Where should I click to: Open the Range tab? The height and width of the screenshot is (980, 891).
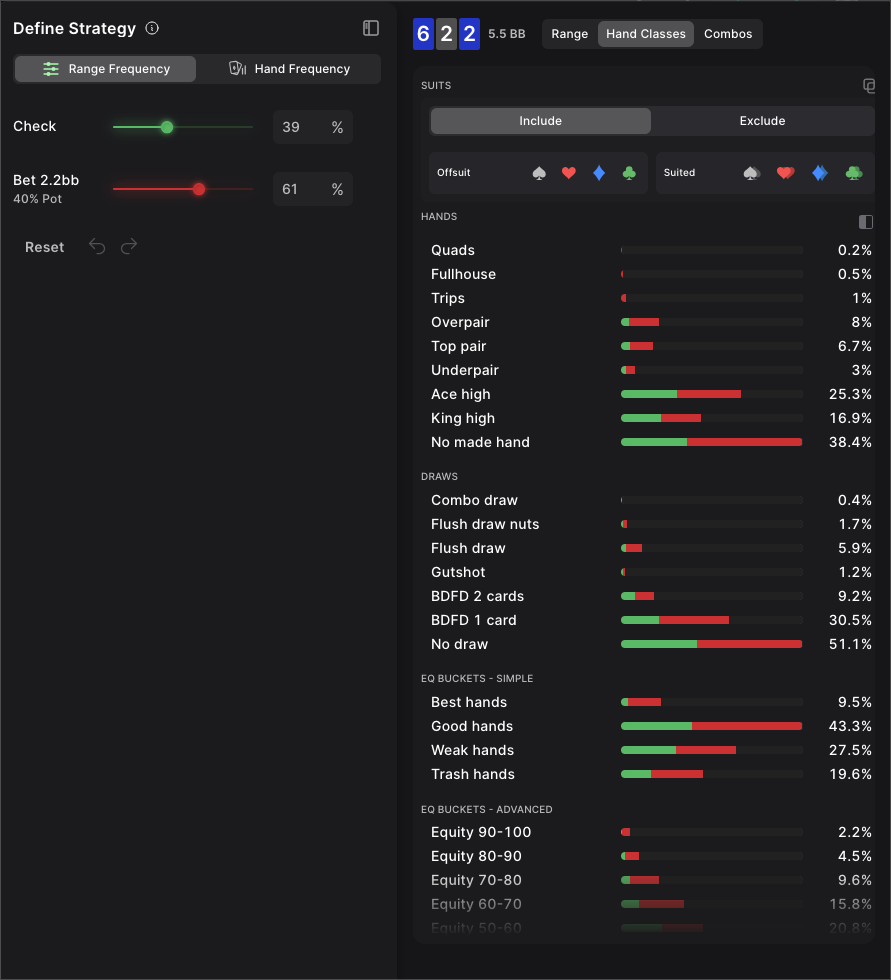[x=568, y=33]
